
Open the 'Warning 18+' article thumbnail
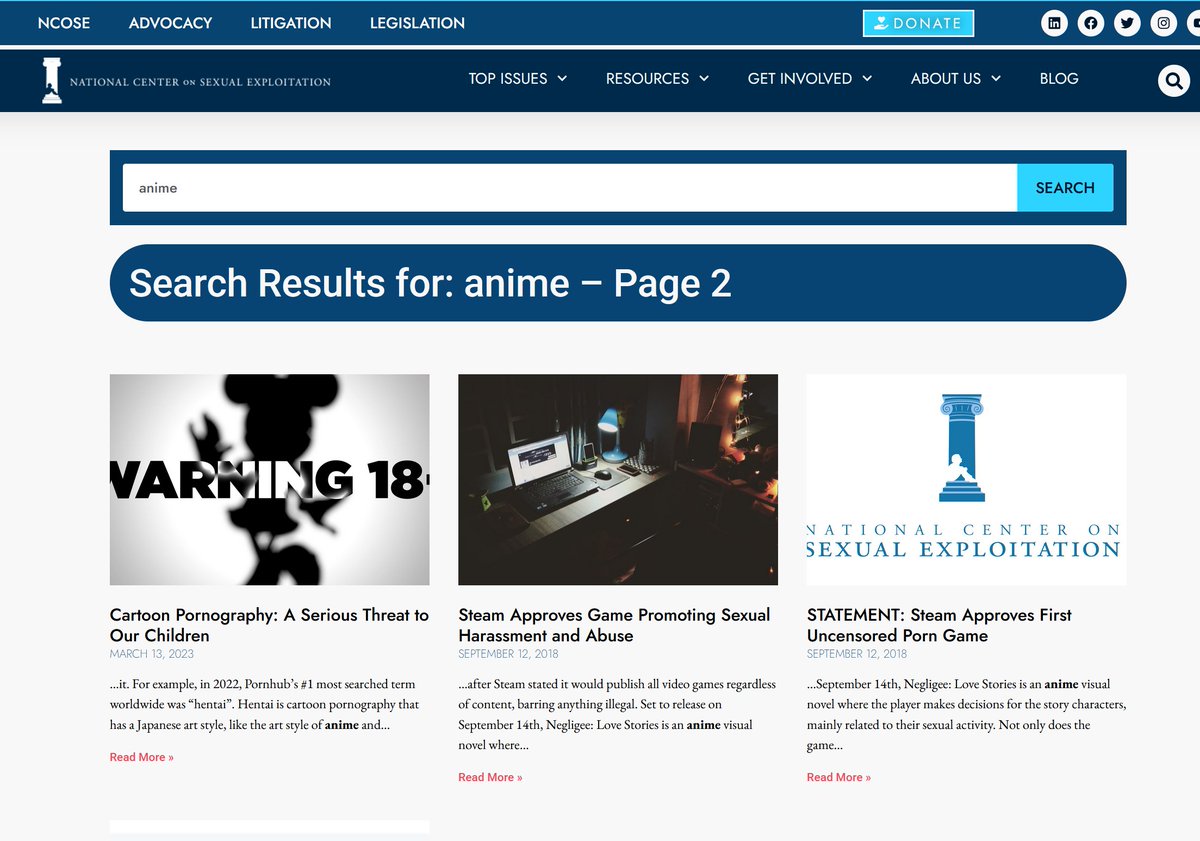pyautogui.click(x=270, y=480)
